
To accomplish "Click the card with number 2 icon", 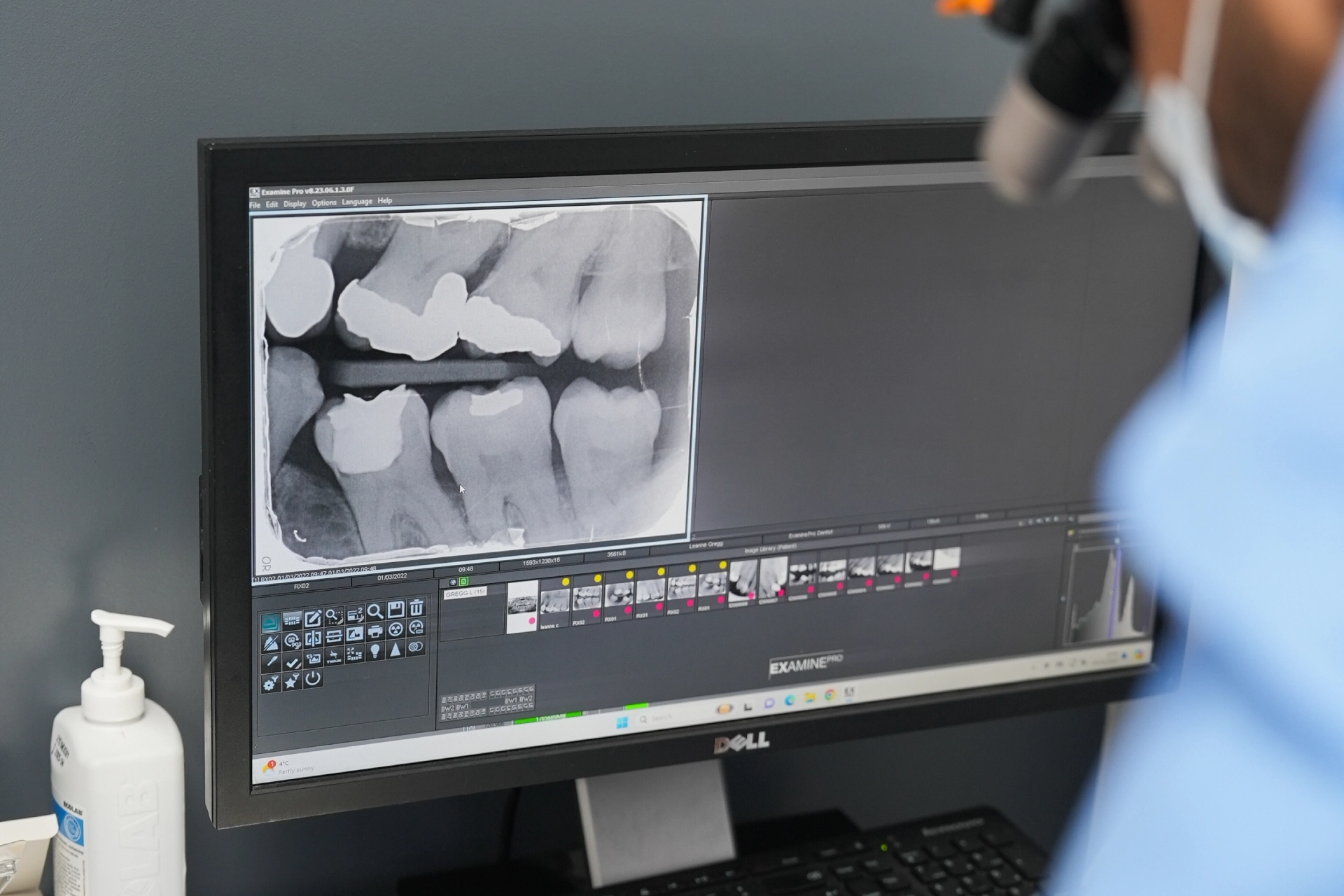I will [x=356, y=615].
